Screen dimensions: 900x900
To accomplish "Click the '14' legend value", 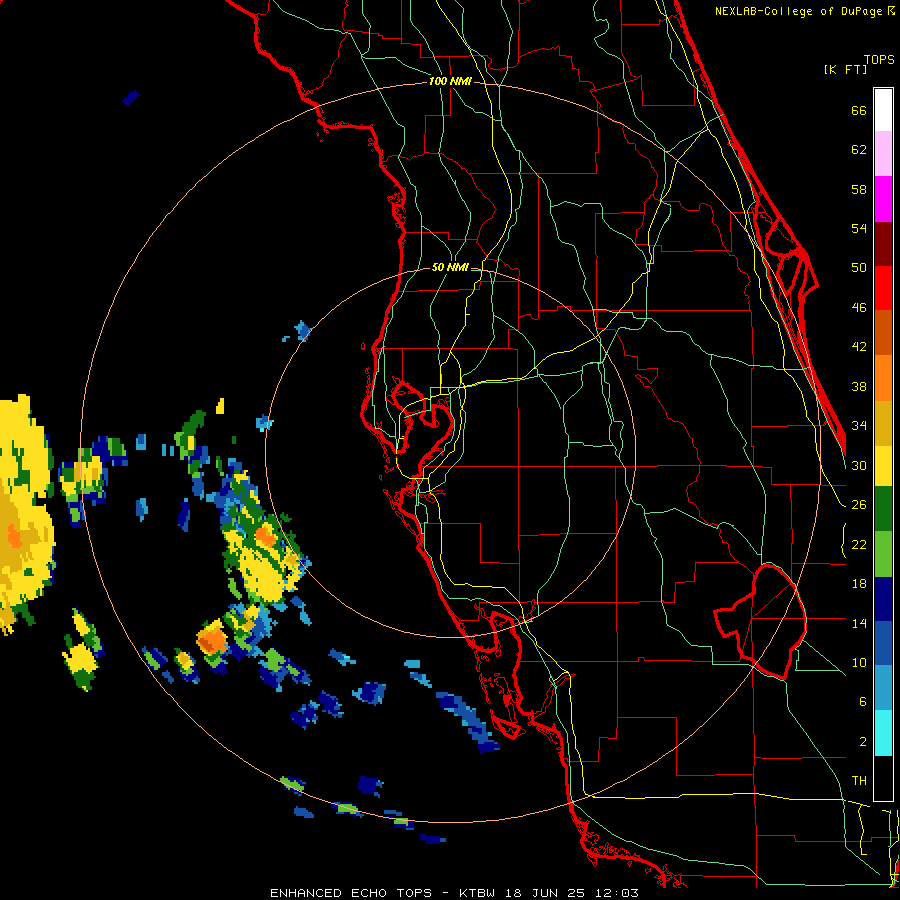I will click(x=859, y=623).
